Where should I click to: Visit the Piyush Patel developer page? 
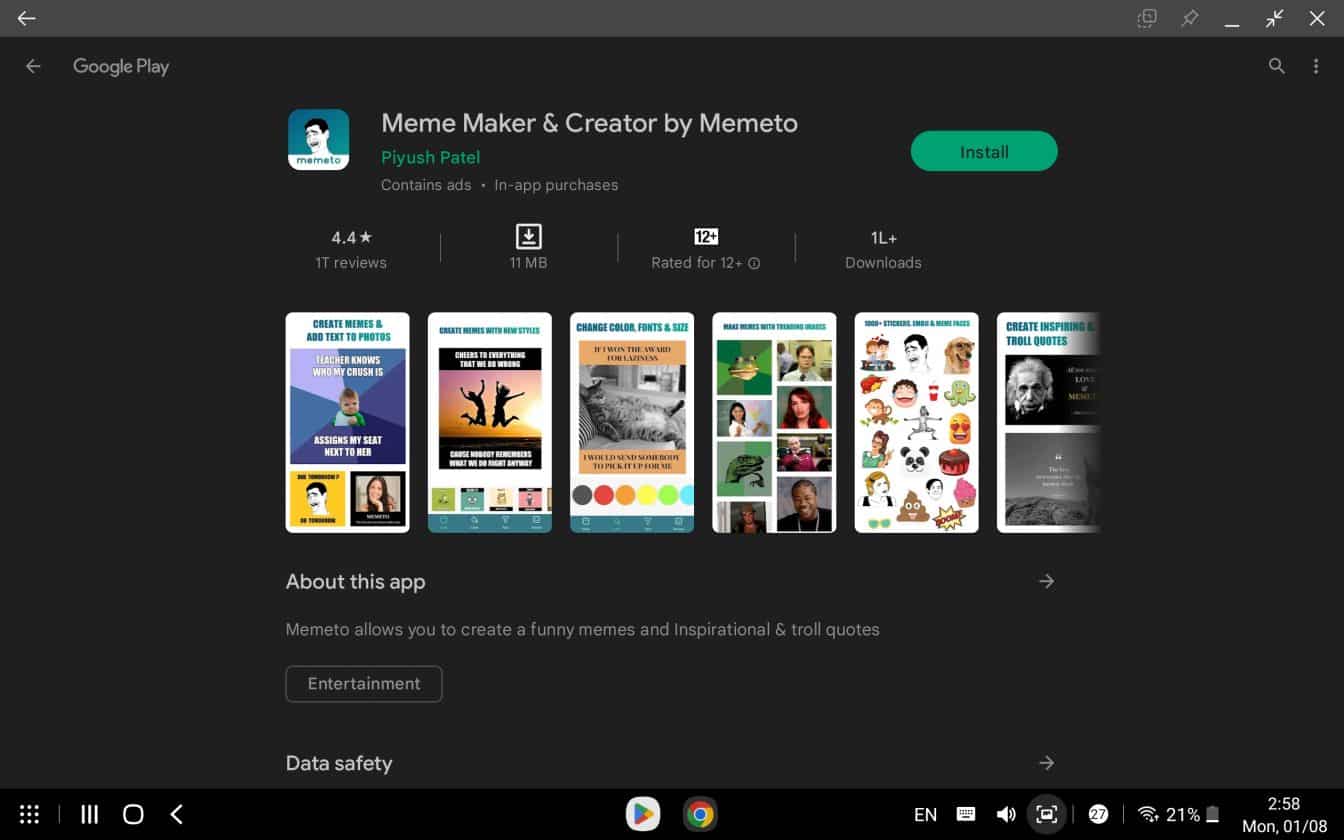430,157
